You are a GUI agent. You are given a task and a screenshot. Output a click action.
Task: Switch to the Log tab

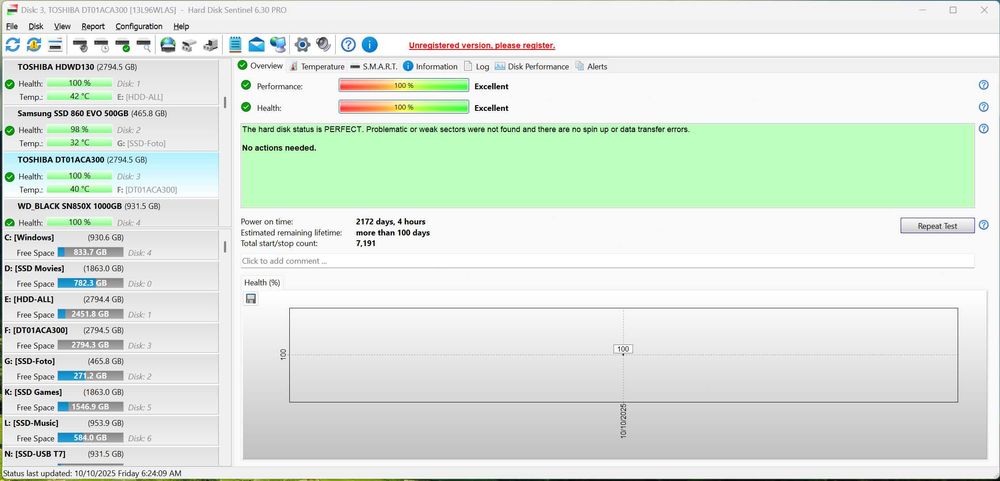(x=476, y=66)
